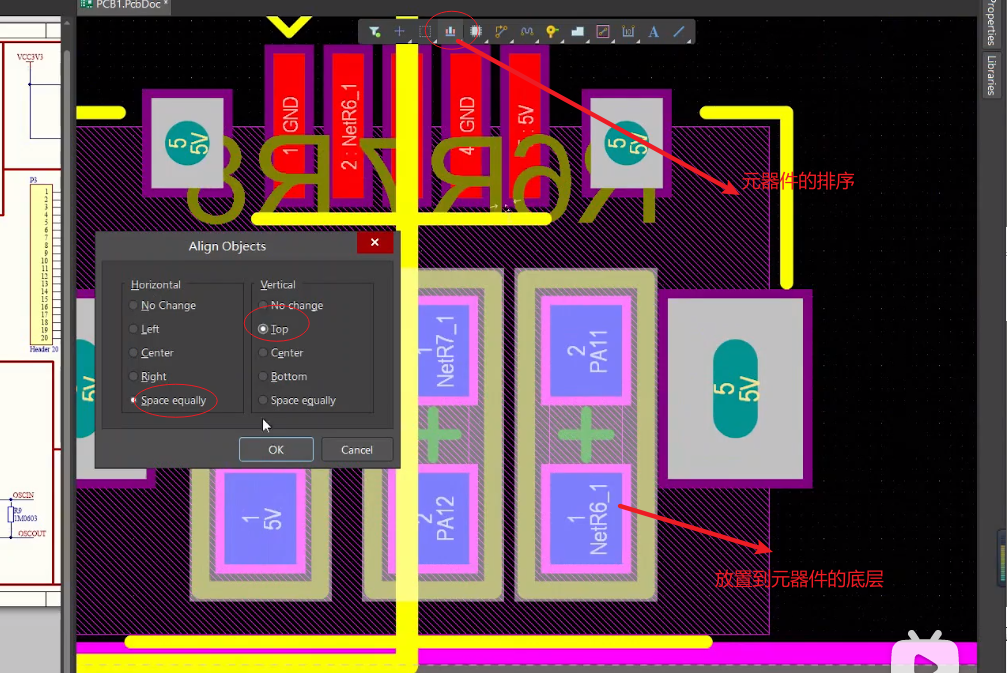Image resolution: width=1007 pixels, height=673 pixels.
Task: Pick the place via tool
Action: [552, 31]
